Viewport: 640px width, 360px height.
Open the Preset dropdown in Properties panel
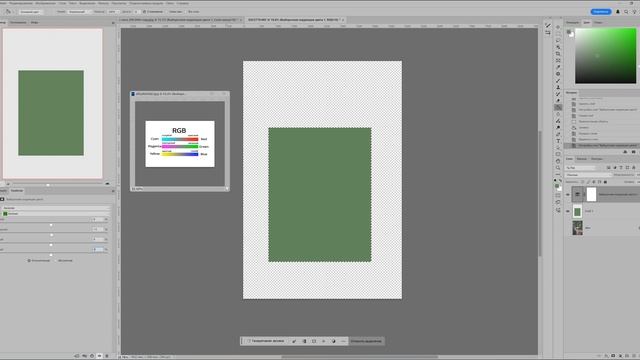(x=56, y=208)
